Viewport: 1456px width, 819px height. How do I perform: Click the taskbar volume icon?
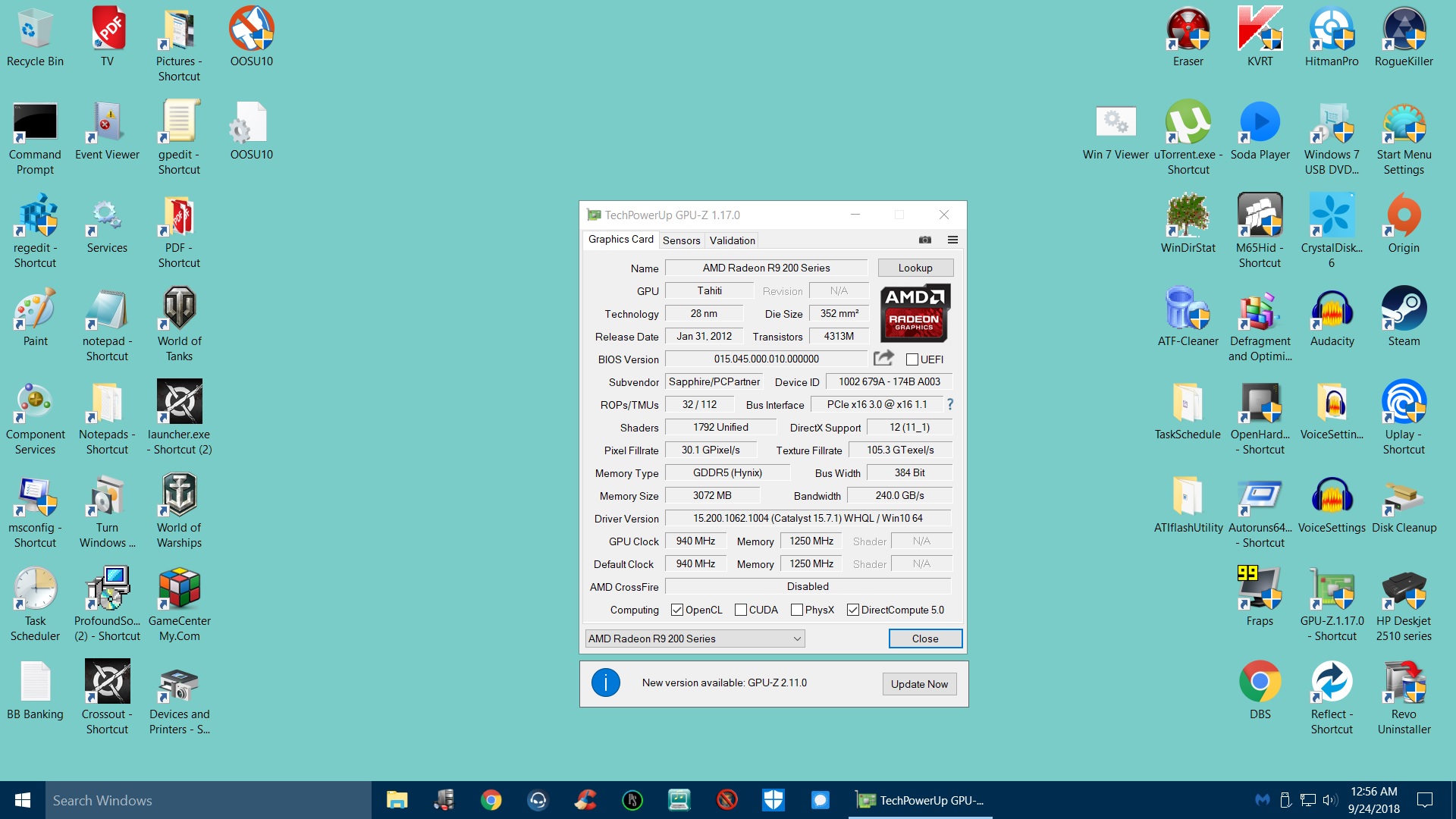1329,800
